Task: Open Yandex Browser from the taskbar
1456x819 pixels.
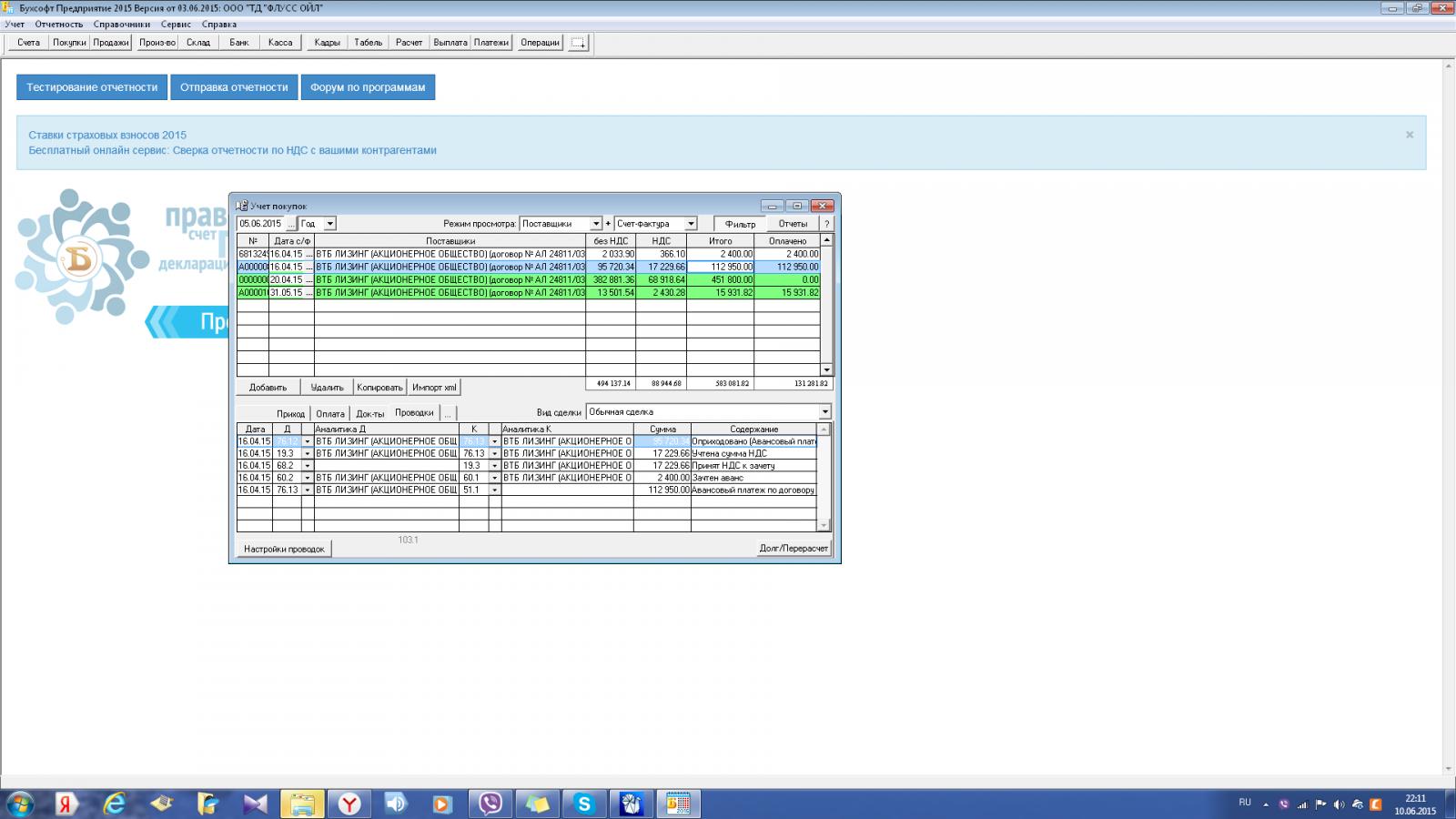Action: [349, 804]
